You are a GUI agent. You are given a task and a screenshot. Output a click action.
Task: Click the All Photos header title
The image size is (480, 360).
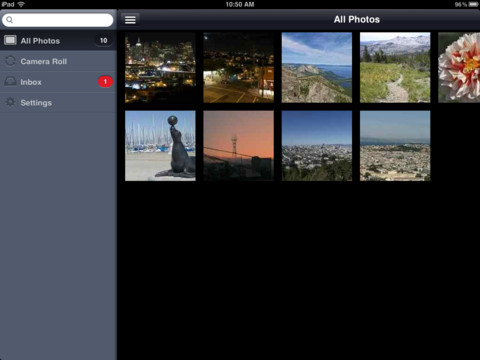tap(357, 20)
